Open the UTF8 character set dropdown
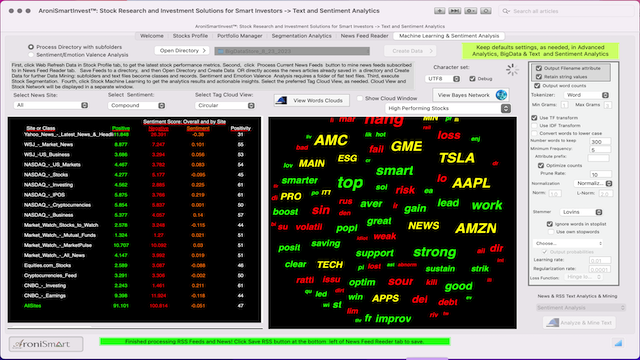 click(442, 79)
